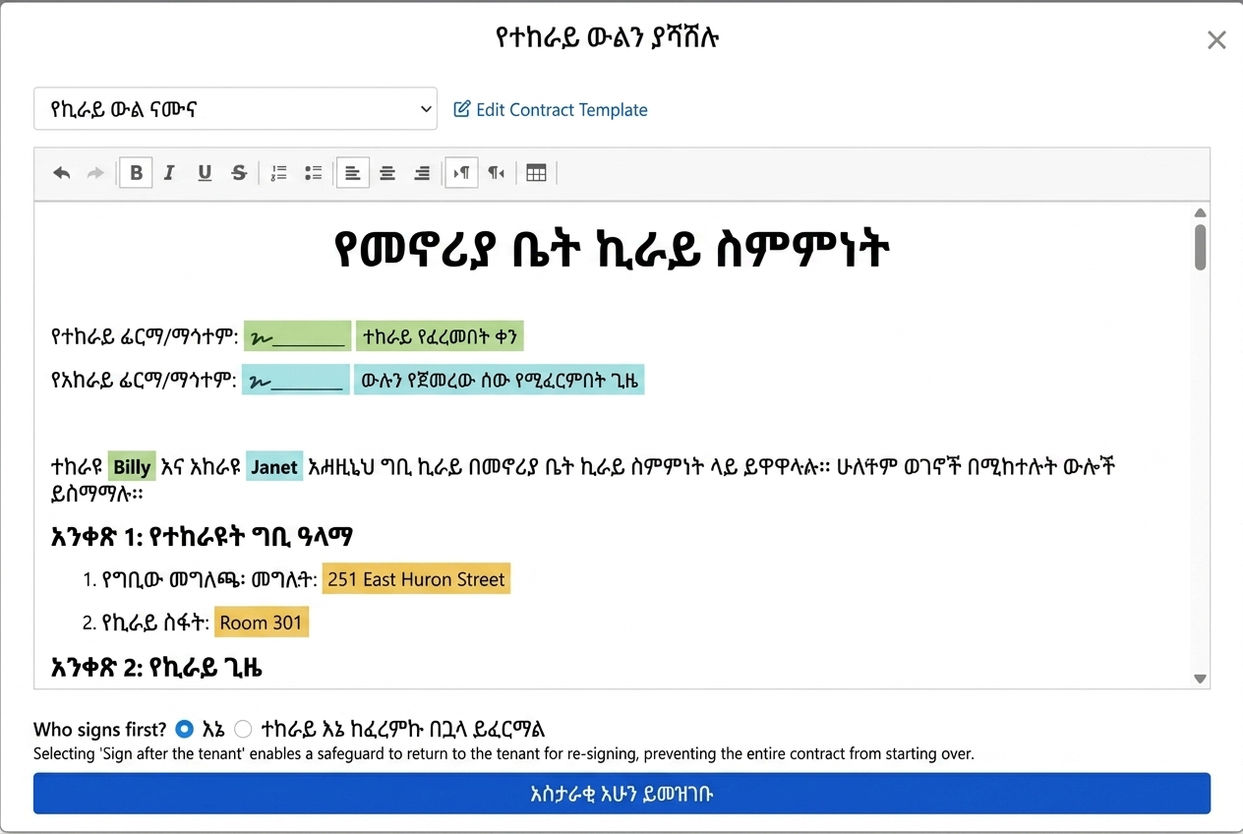Select the landlord signing time blue field
Viewport: 1243px width, 834px height.
[x=499, y=380]
